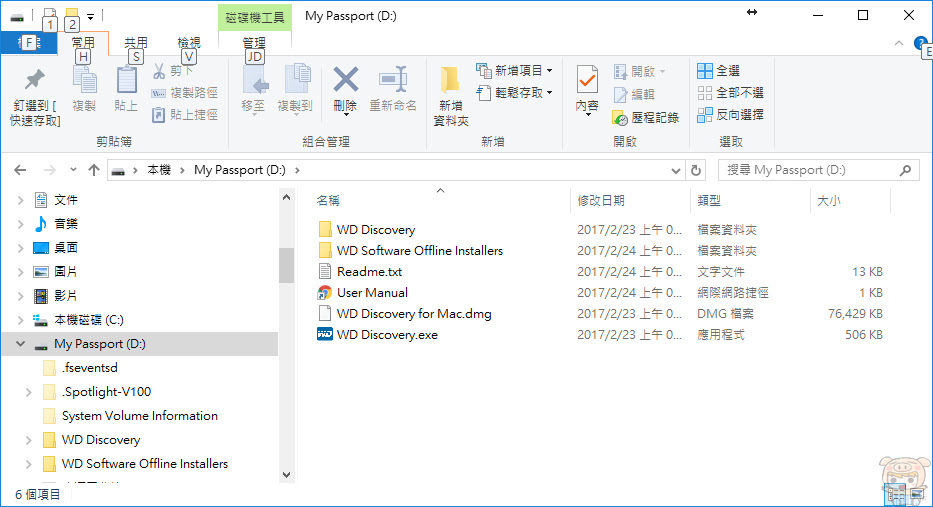Open the File (檔案) menu tab
Screen dimensions: 933x507
point(29,43)
